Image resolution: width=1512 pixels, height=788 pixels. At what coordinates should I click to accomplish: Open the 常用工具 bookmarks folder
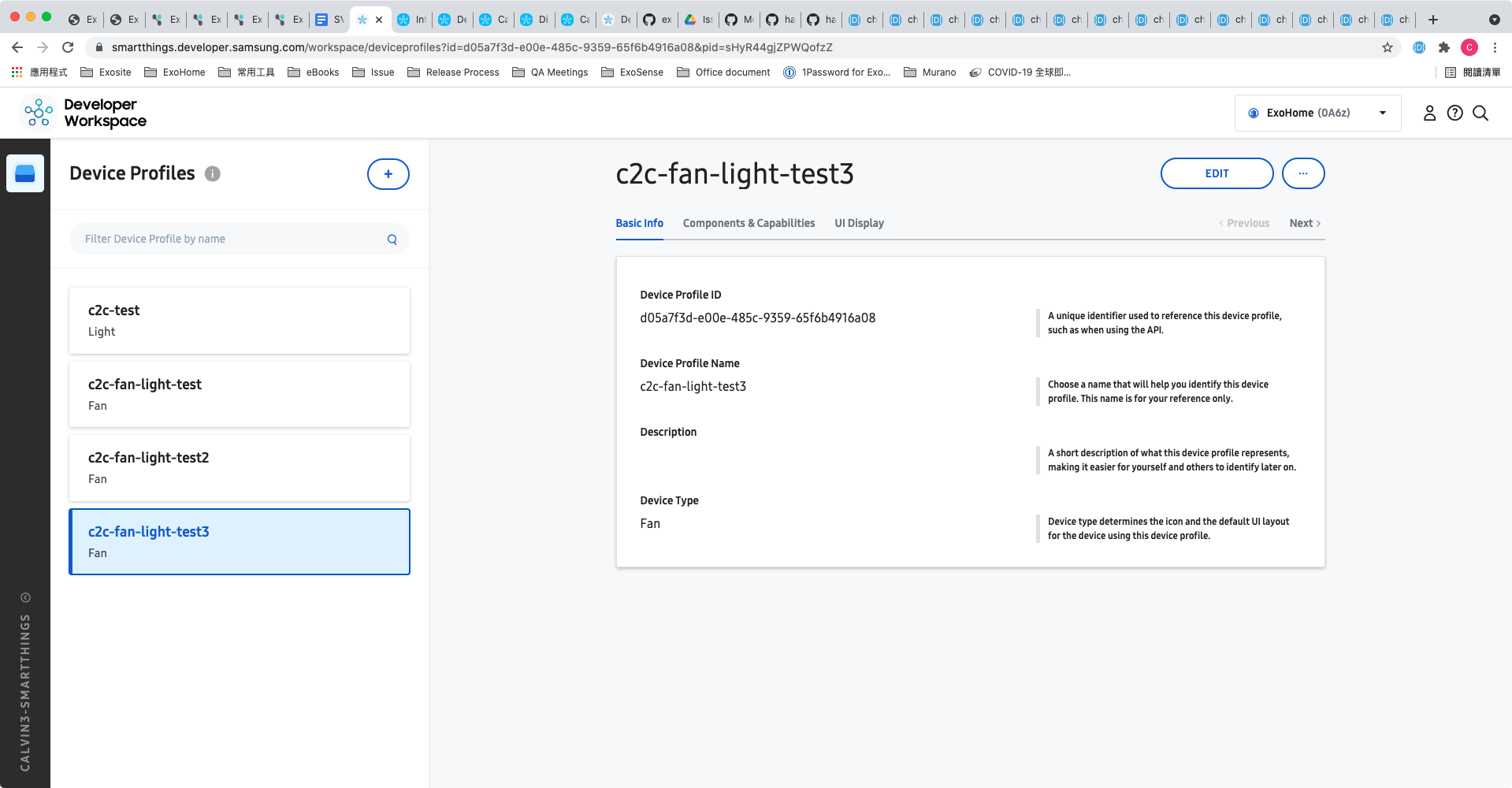tap(247, 72)
